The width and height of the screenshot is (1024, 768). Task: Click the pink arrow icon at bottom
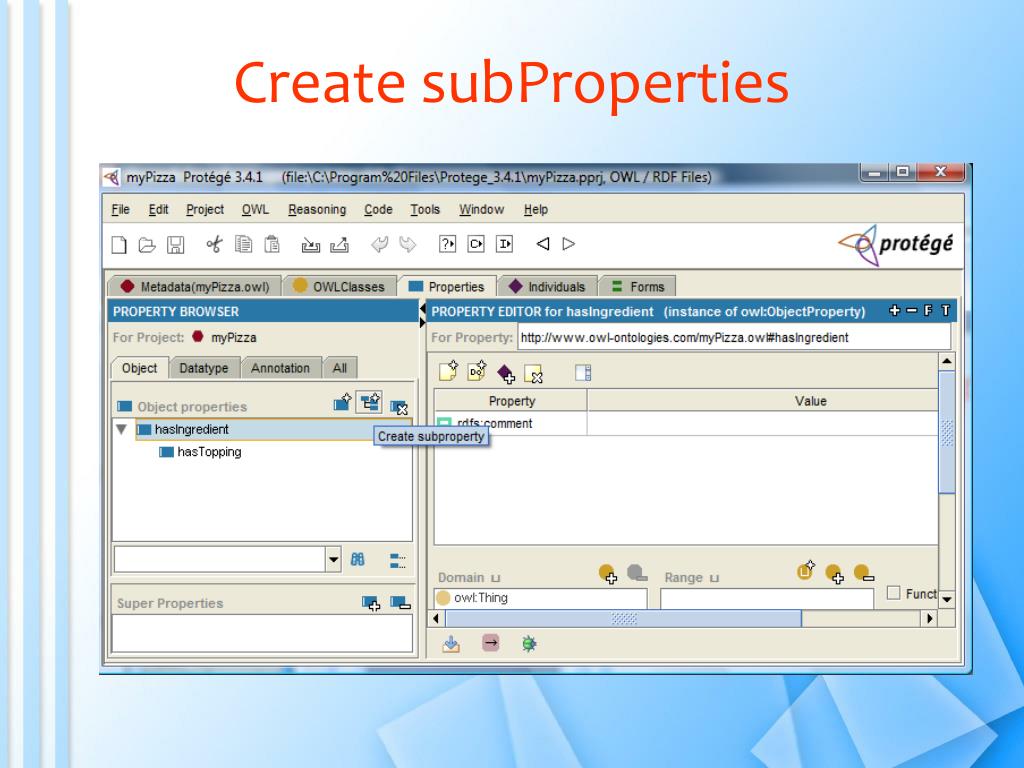[491, 643]
